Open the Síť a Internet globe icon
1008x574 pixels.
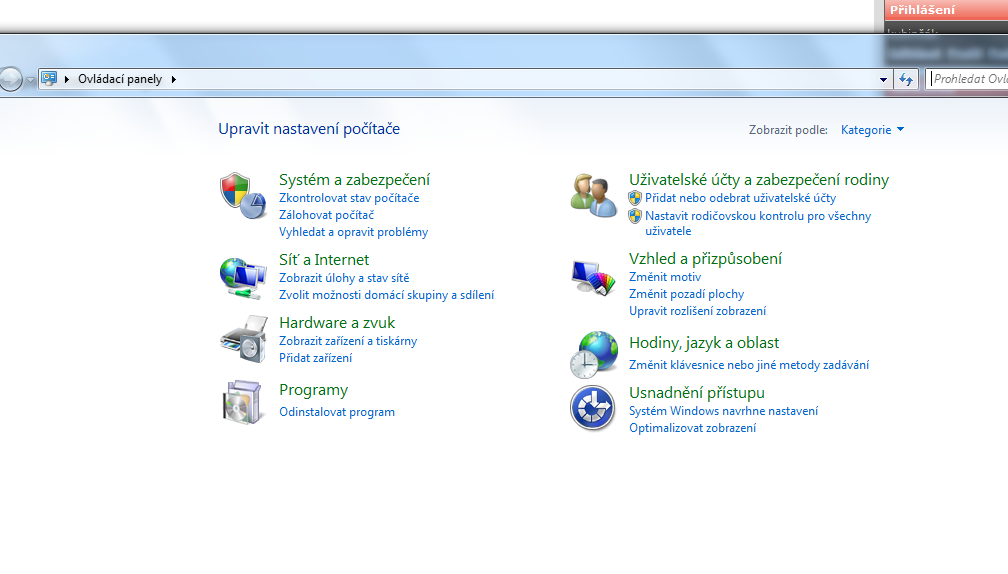coord(243,278)
